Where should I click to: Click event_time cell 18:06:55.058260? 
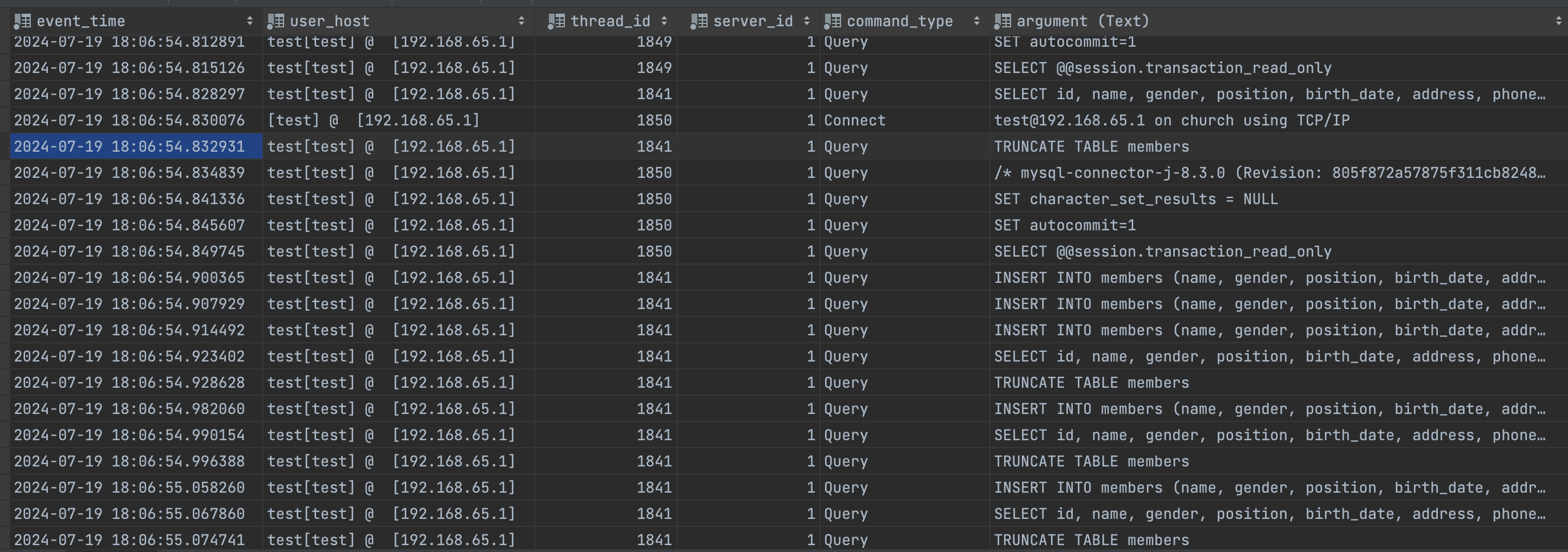click(136, 488)
